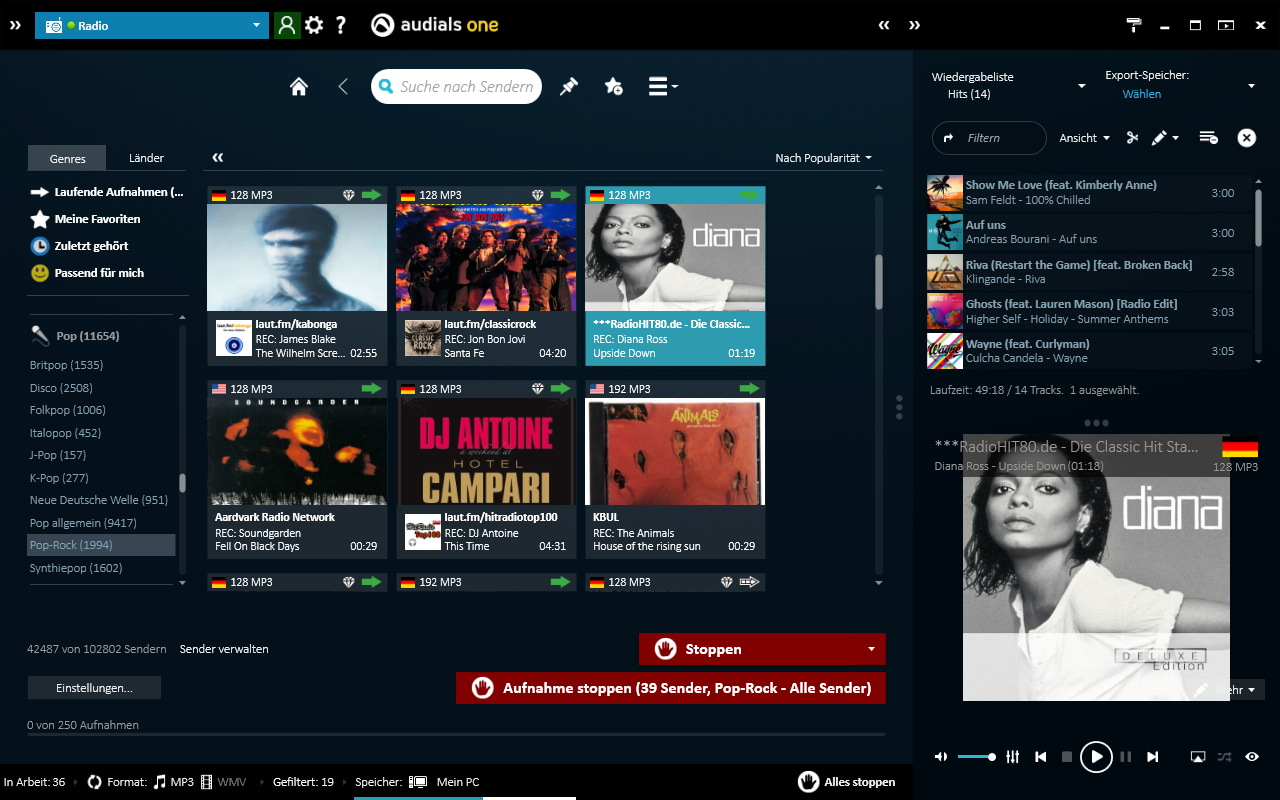Click the green record arrow on laut.fm/classicrock
Viewport: 1280px width, 800px height.
(x=560, y=195)
